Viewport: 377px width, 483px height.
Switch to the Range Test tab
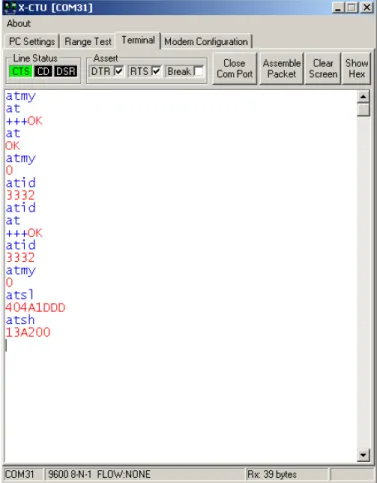pyautogui.click(x=88, y=42)
